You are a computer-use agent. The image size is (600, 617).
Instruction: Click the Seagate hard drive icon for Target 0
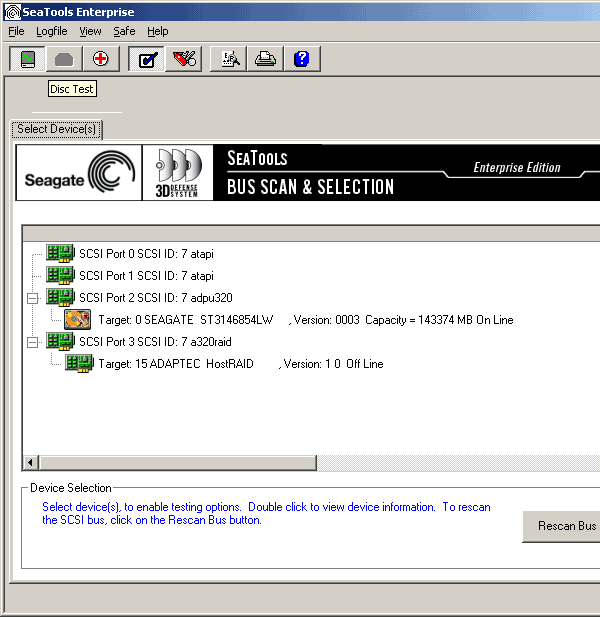(78, 319)
